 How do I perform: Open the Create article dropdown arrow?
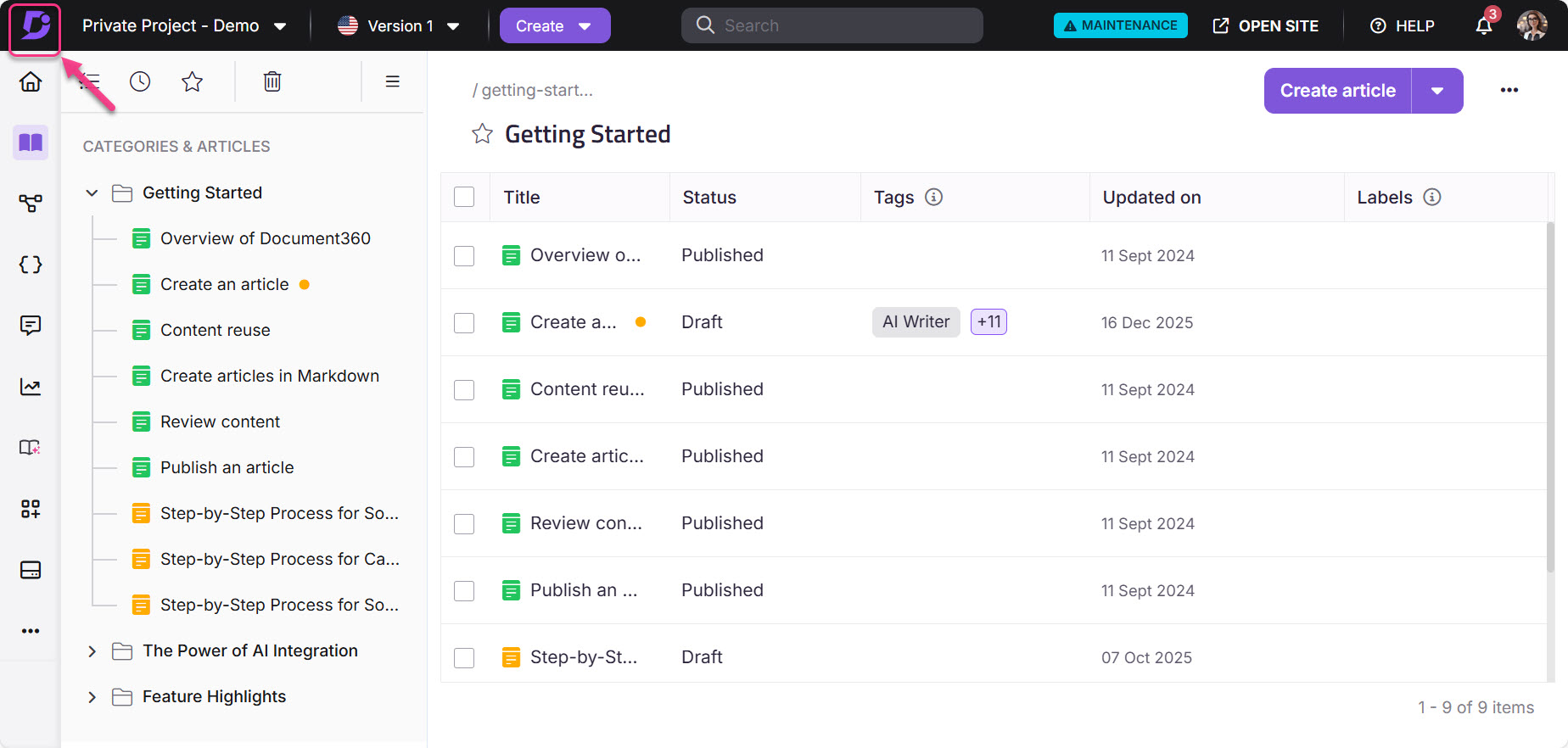click(1437, 91)
